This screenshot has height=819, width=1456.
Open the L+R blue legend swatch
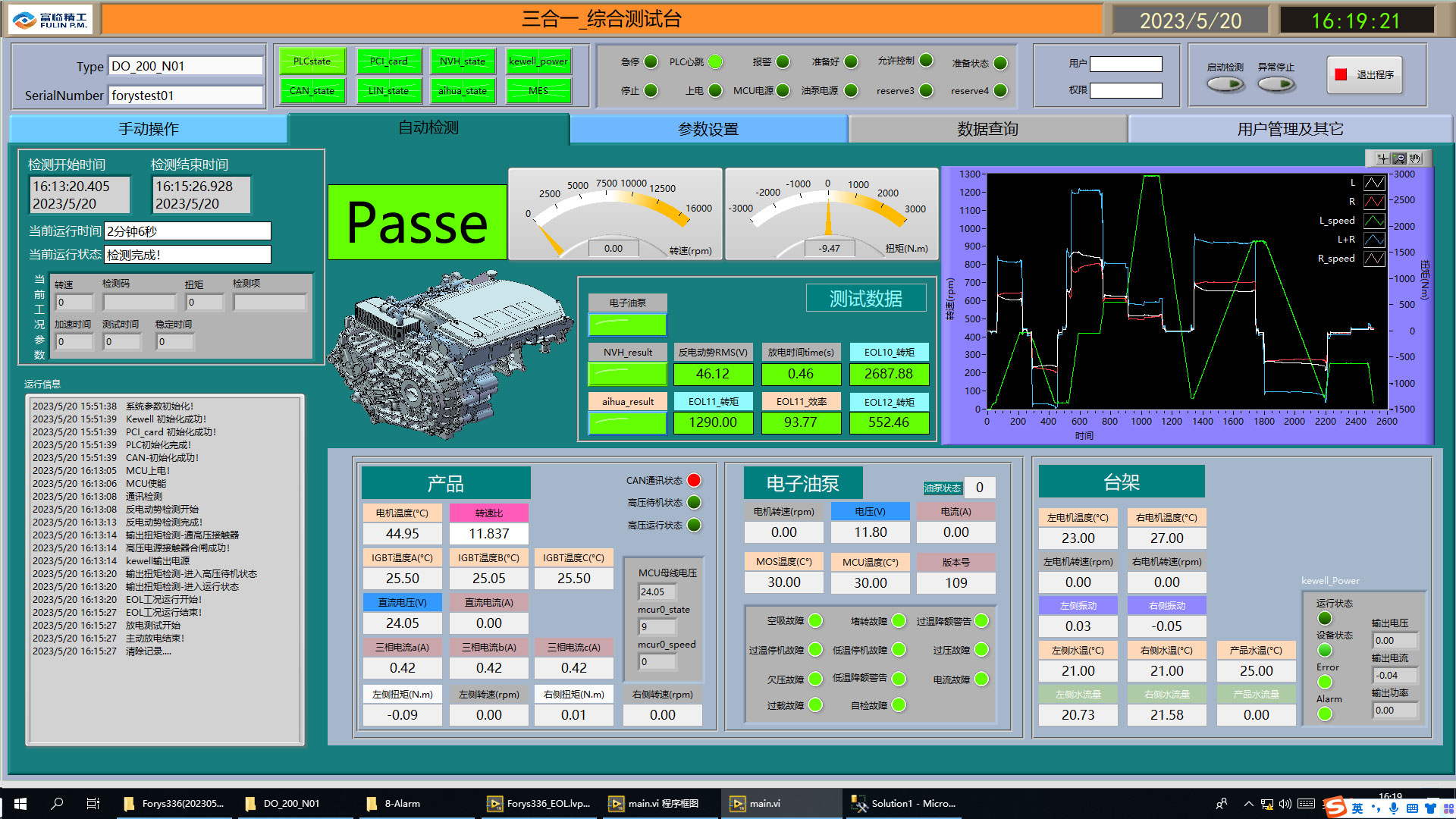pos(1374,240)
